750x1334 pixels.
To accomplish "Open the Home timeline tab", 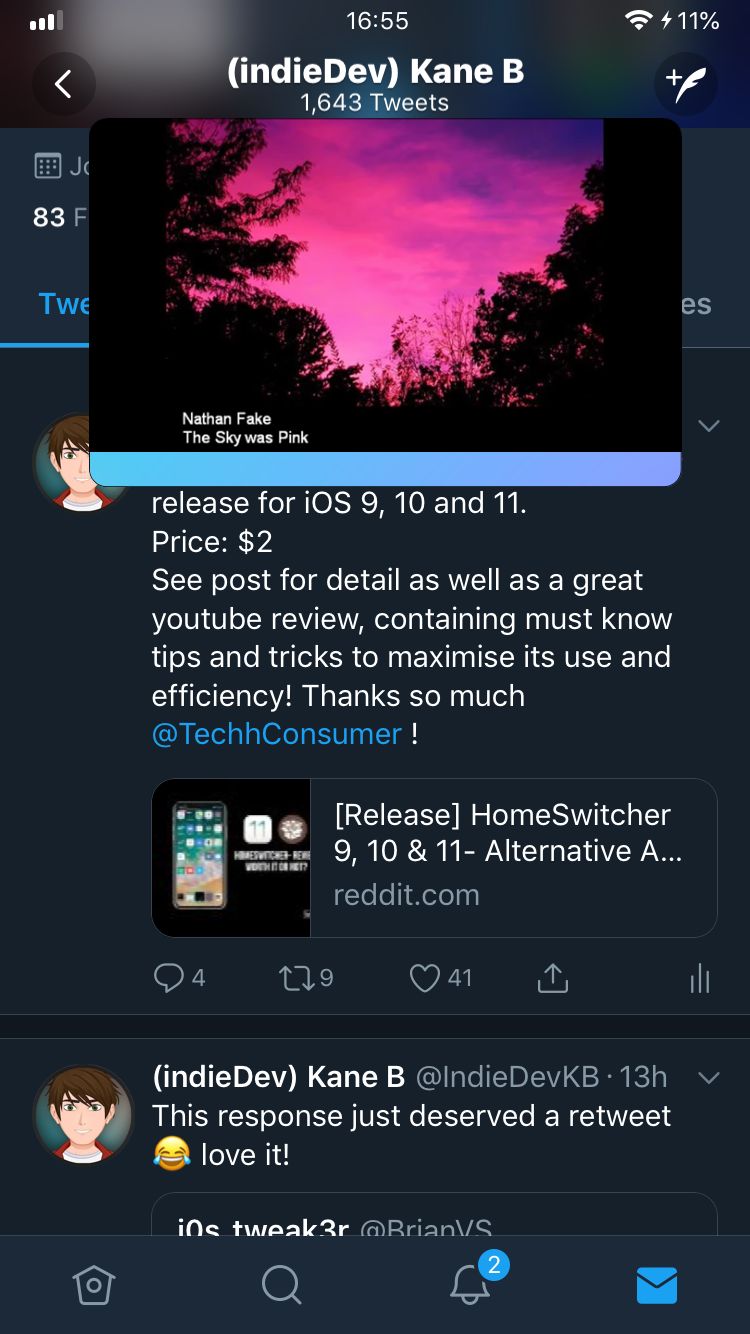I will [x=94, y=1284].
